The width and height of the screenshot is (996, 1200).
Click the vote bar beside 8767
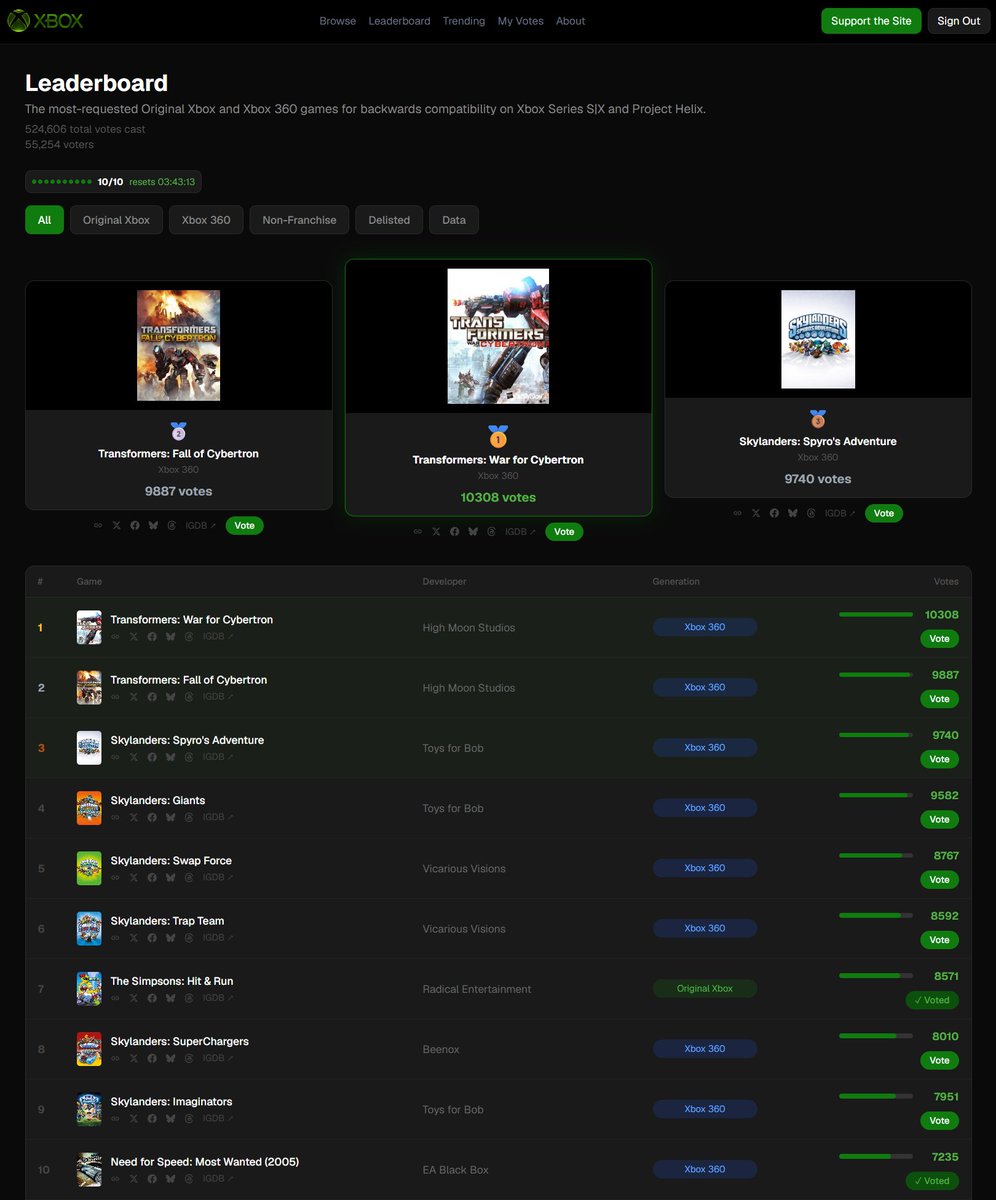[x=876, y=855]
